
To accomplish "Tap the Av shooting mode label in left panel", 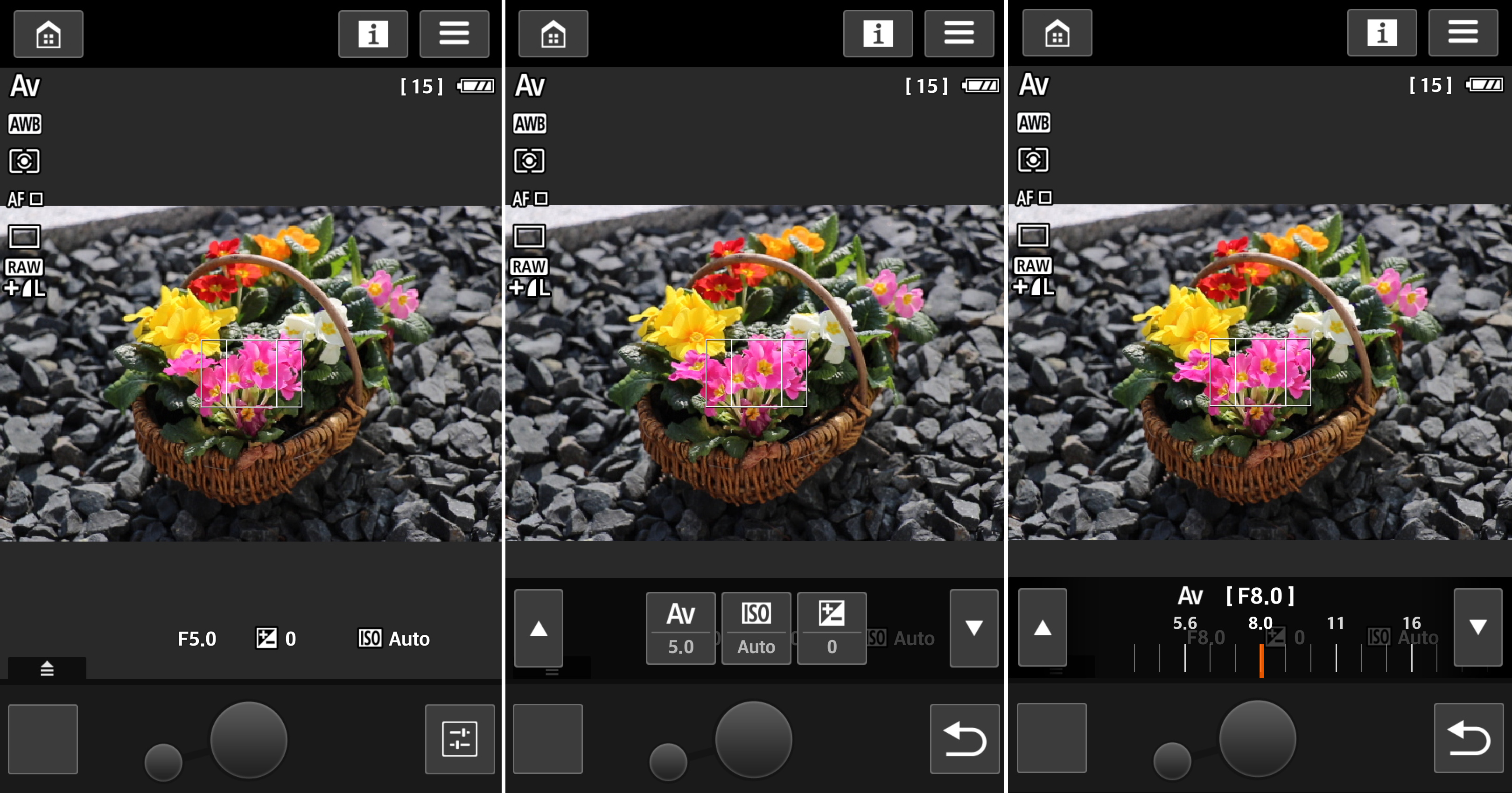I will pyautogui.click(x=25, y=86).
